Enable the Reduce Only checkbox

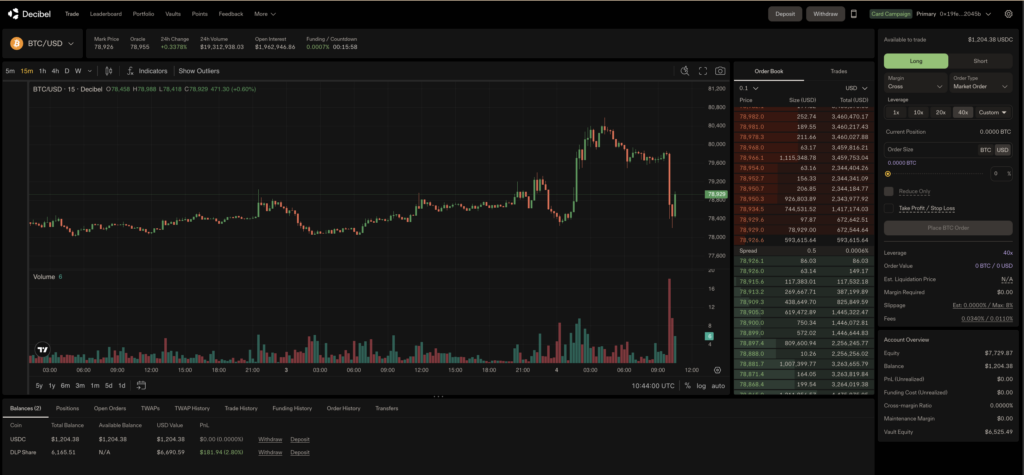point(888,191)
